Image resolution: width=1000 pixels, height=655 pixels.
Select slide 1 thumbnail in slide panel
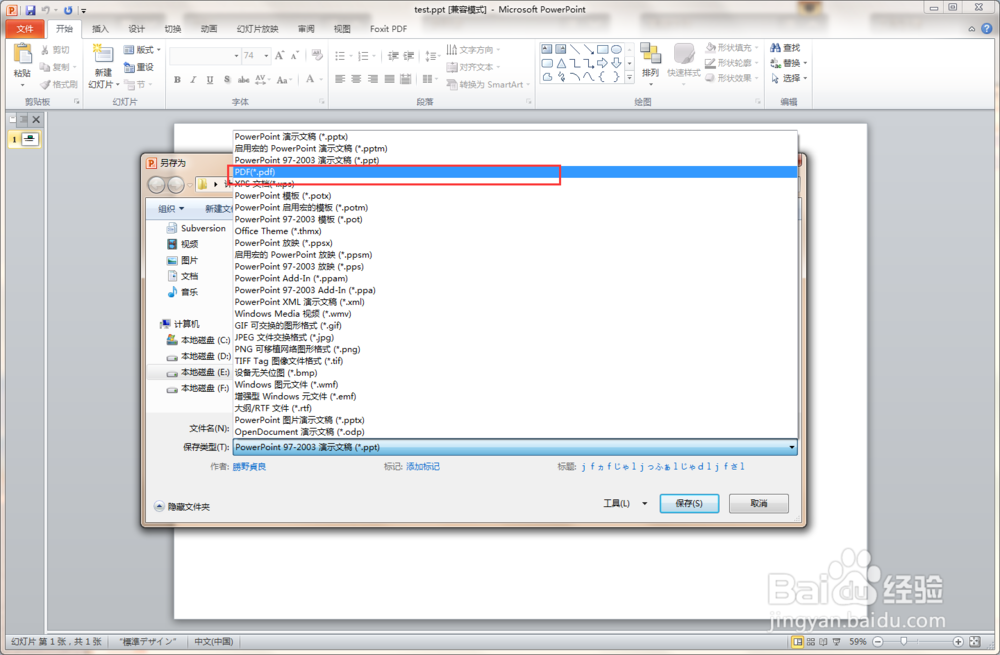(30, 139)
